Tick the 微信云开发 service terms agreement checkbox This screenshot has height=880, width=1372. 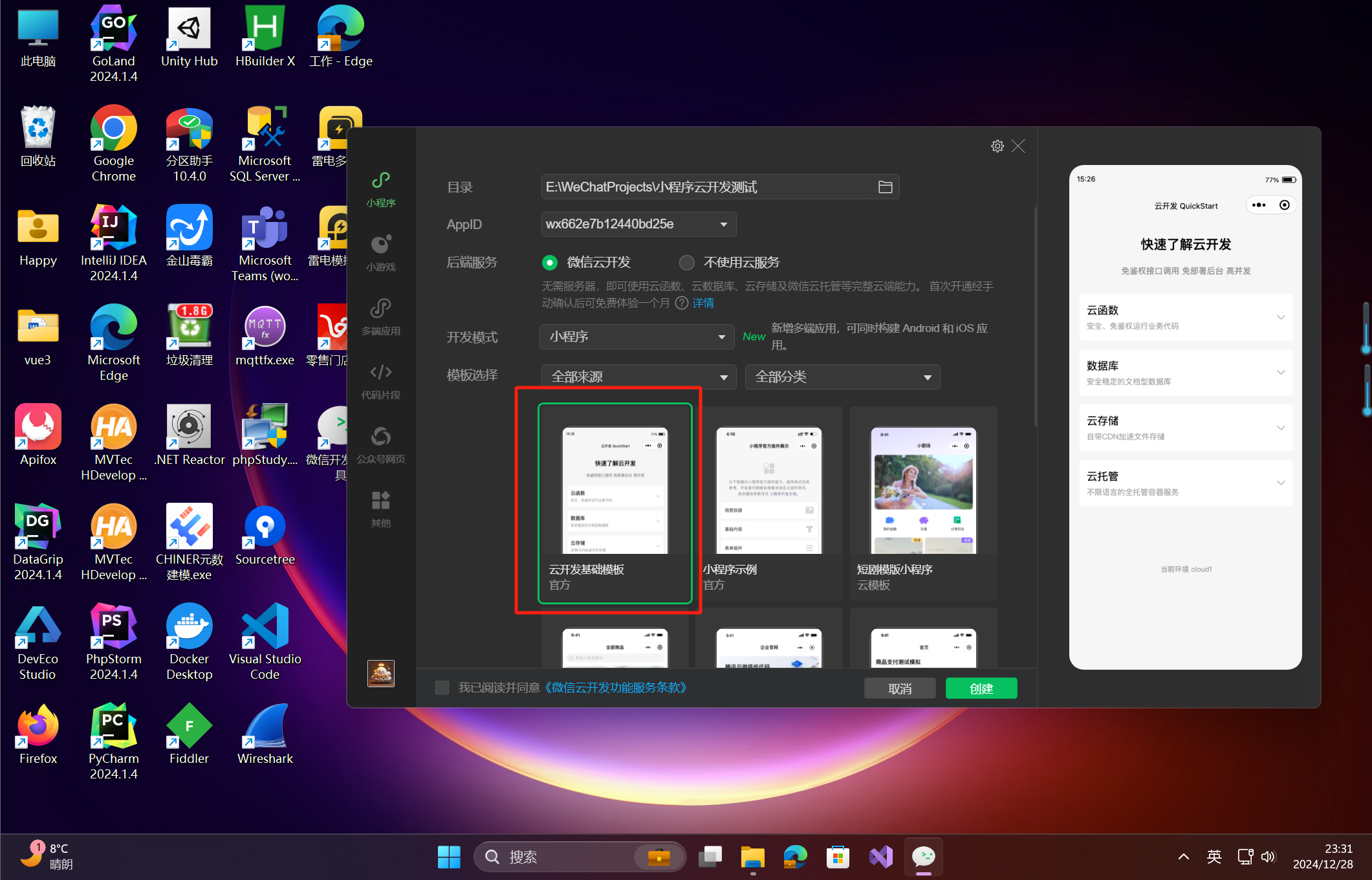[x=442, y=687]
